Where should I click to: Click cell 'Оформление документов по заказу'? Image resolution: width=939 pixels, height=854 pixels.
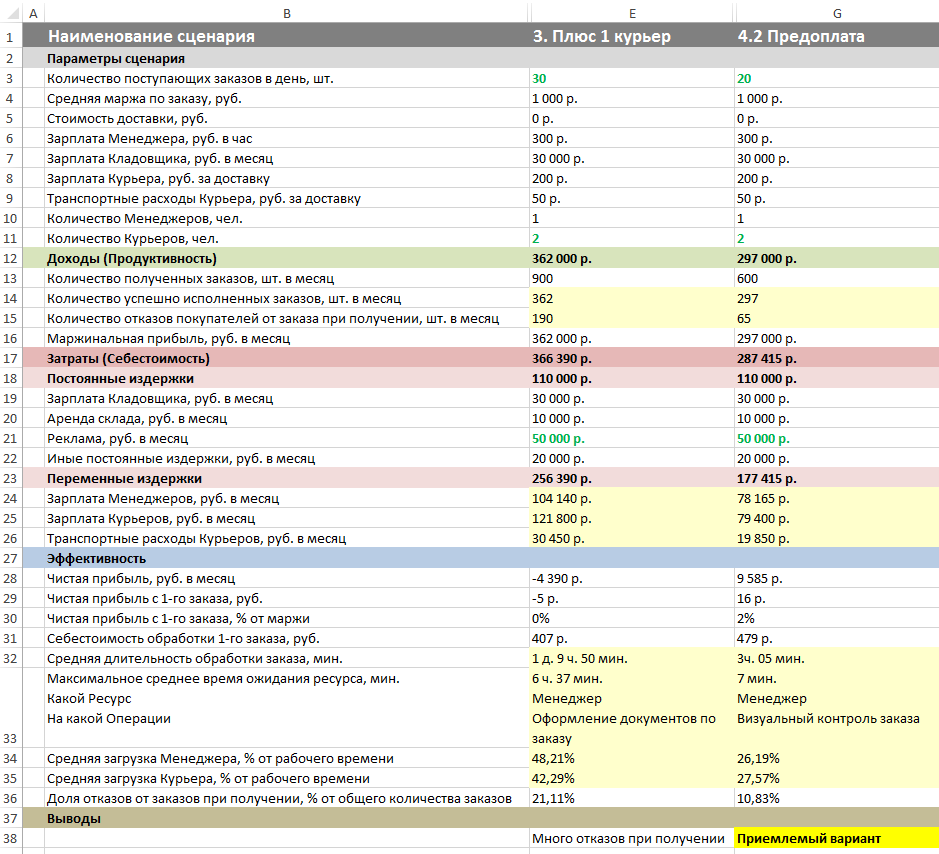623,728
